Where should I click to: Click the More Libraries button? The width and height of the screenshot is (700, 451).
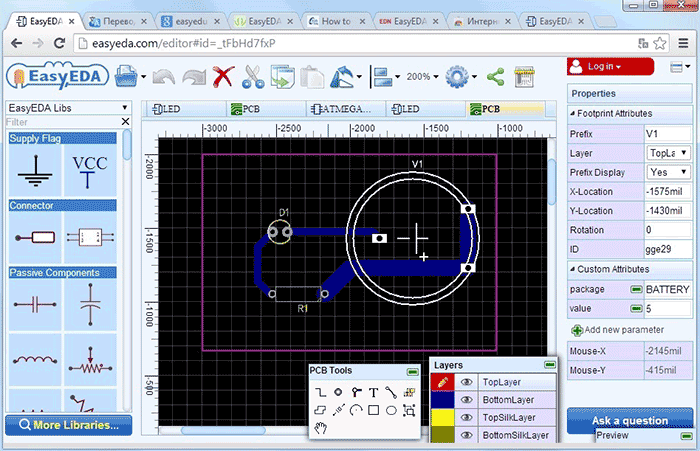coord(68,425)
